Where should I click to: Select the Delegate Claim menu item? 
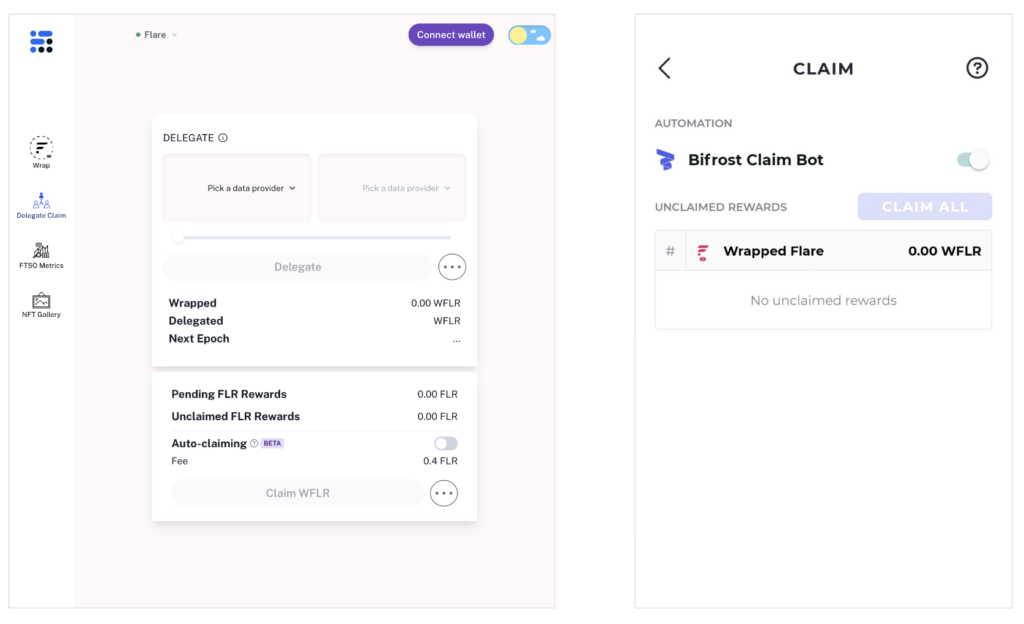click(41, 204)
